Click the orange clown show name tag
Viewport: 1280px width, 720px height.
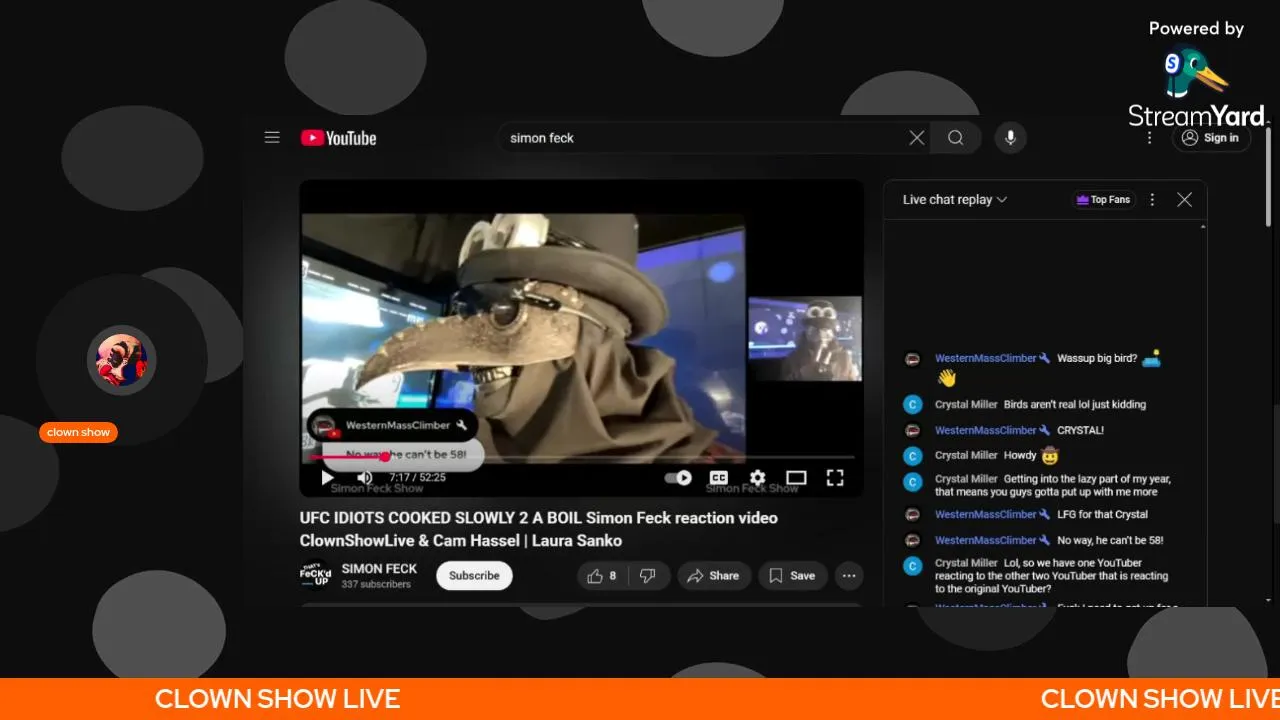click(x=79, y=433)
